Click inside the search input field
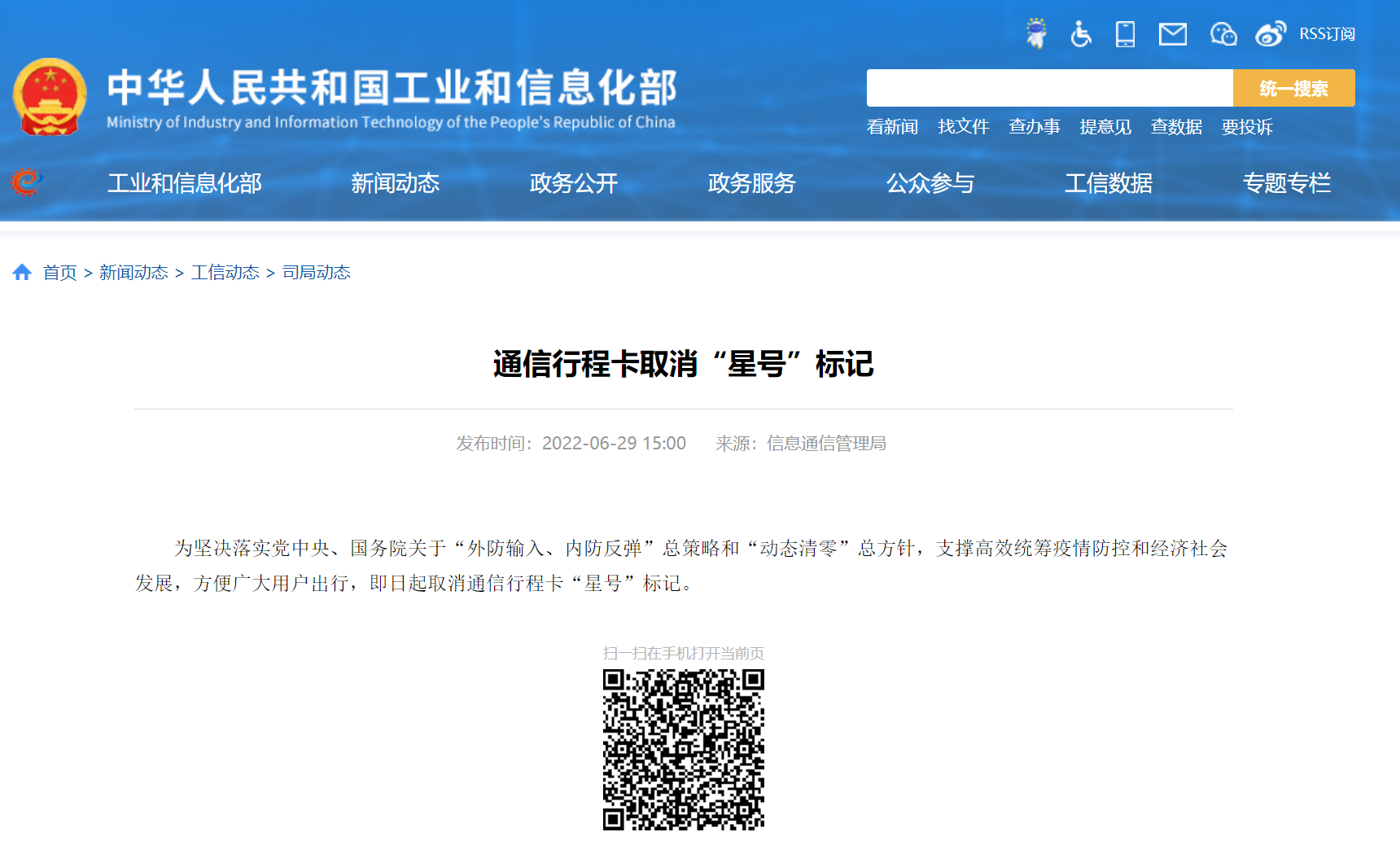 coord(1049,88)
